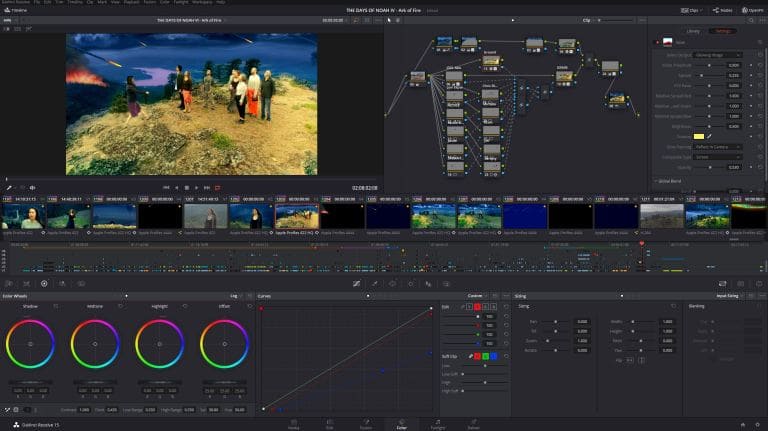Image resolution: width=768 pixels, height=431 pixels.
Task: Open the Curves palette icon
Action: point(357,284)
